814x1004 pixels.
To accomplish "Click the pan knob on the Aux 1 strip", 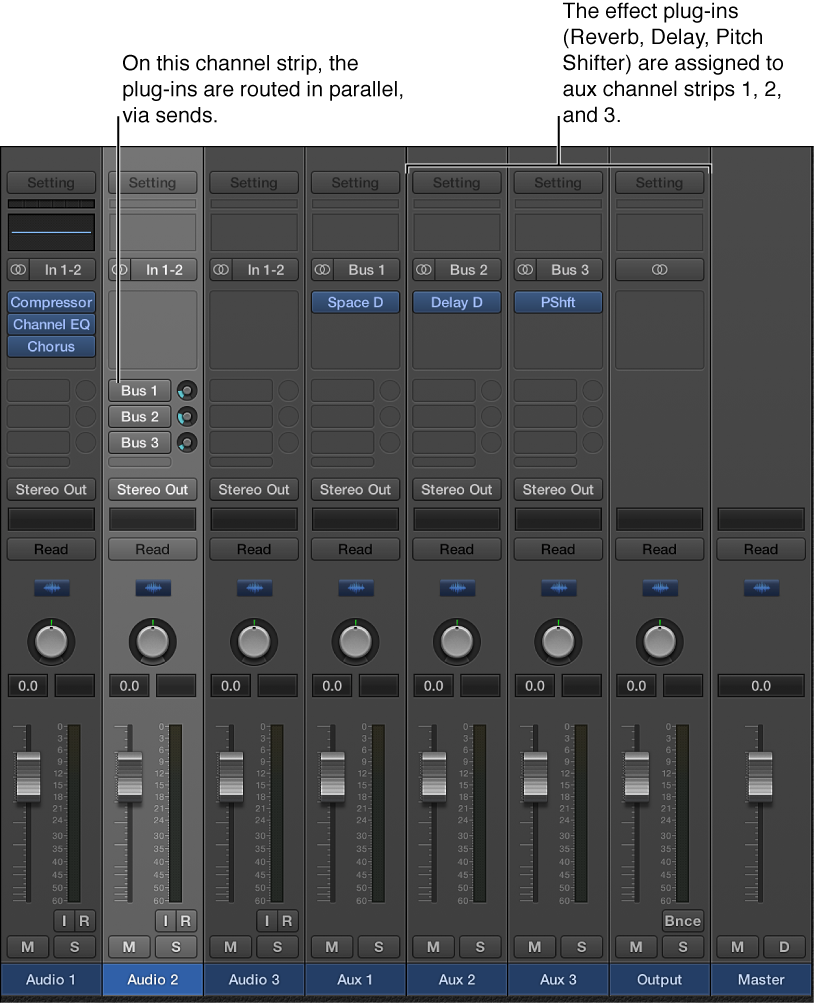I will [x=355, y=641].
